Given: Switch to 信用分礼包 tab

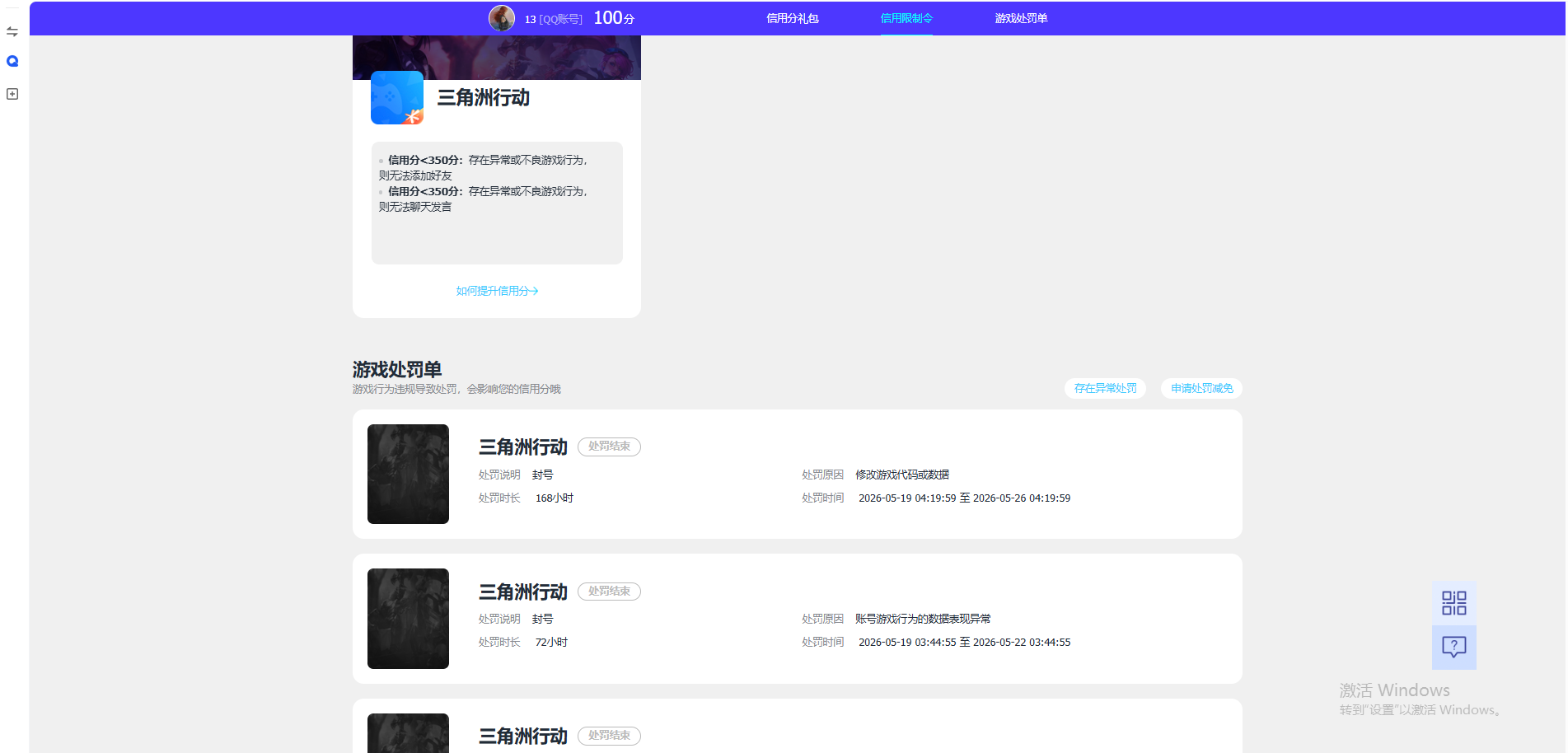Looking at the screenshot, I should tap(792, 18).
